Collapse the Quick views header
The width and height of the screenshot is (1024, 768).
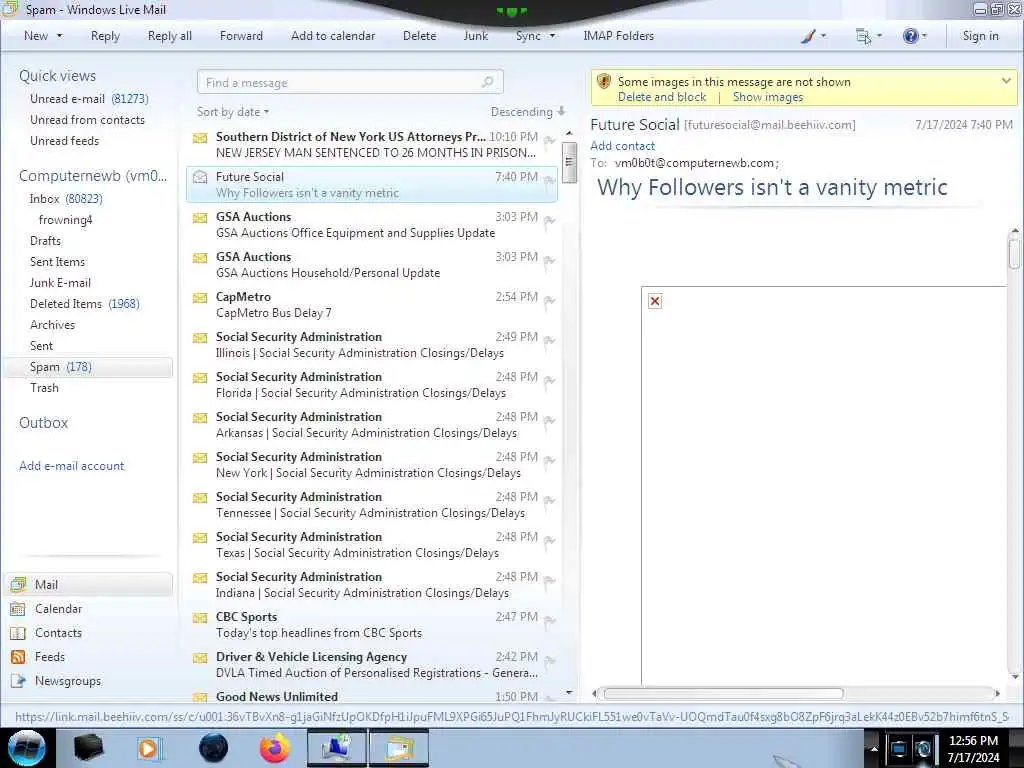57,76
